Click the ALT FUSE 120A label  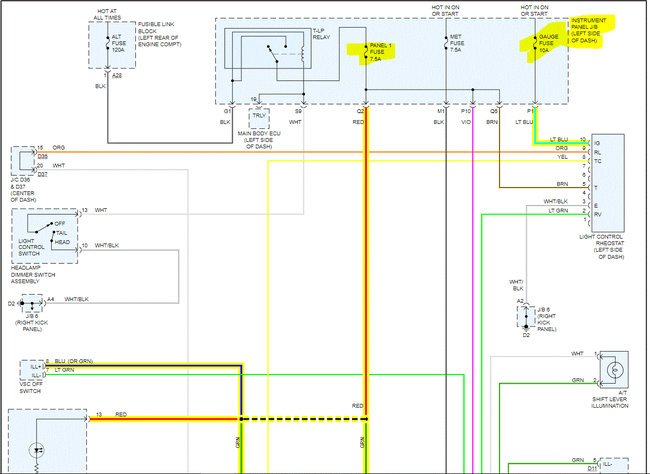(x=119, y=43)
